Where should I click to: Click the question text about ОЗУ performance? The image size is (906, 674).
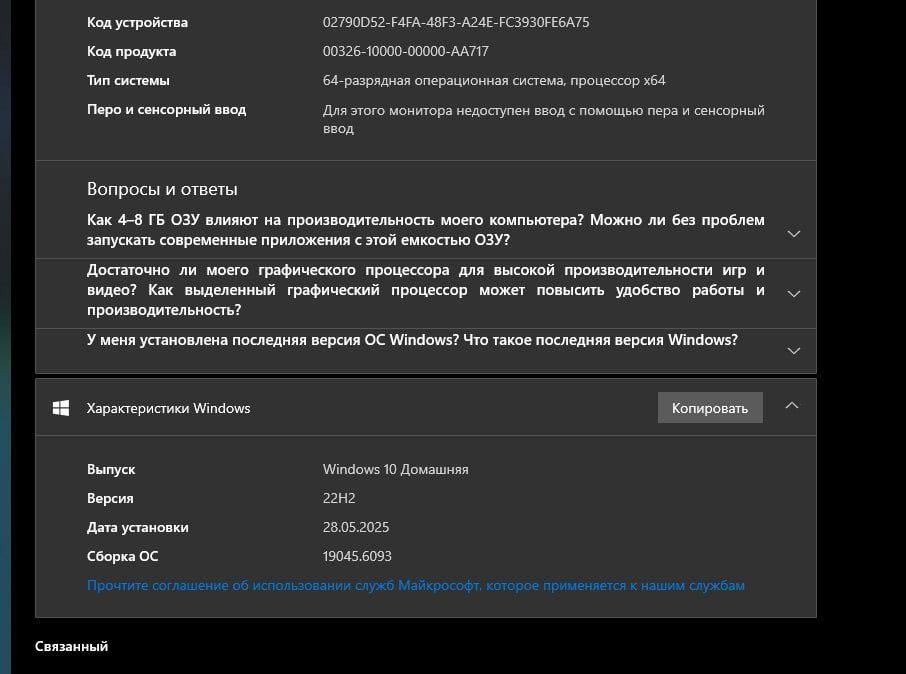(x=425, y=229)
